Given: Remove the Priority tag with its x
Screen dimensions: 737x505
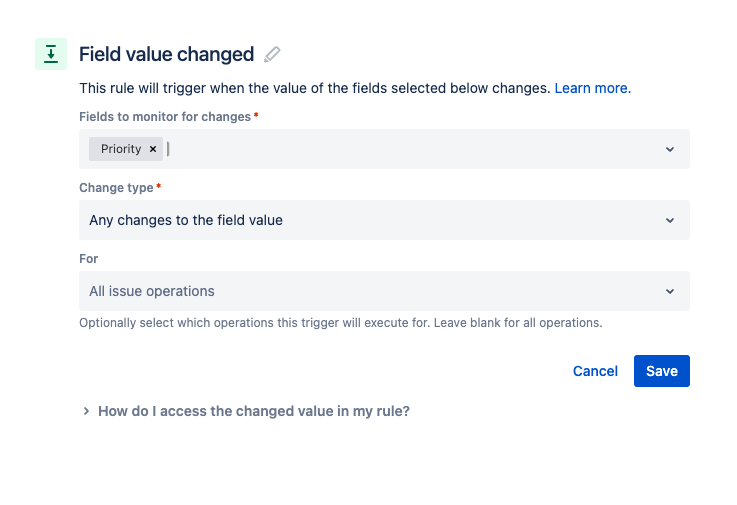Looking at the screenshot, I should (153, 149).
